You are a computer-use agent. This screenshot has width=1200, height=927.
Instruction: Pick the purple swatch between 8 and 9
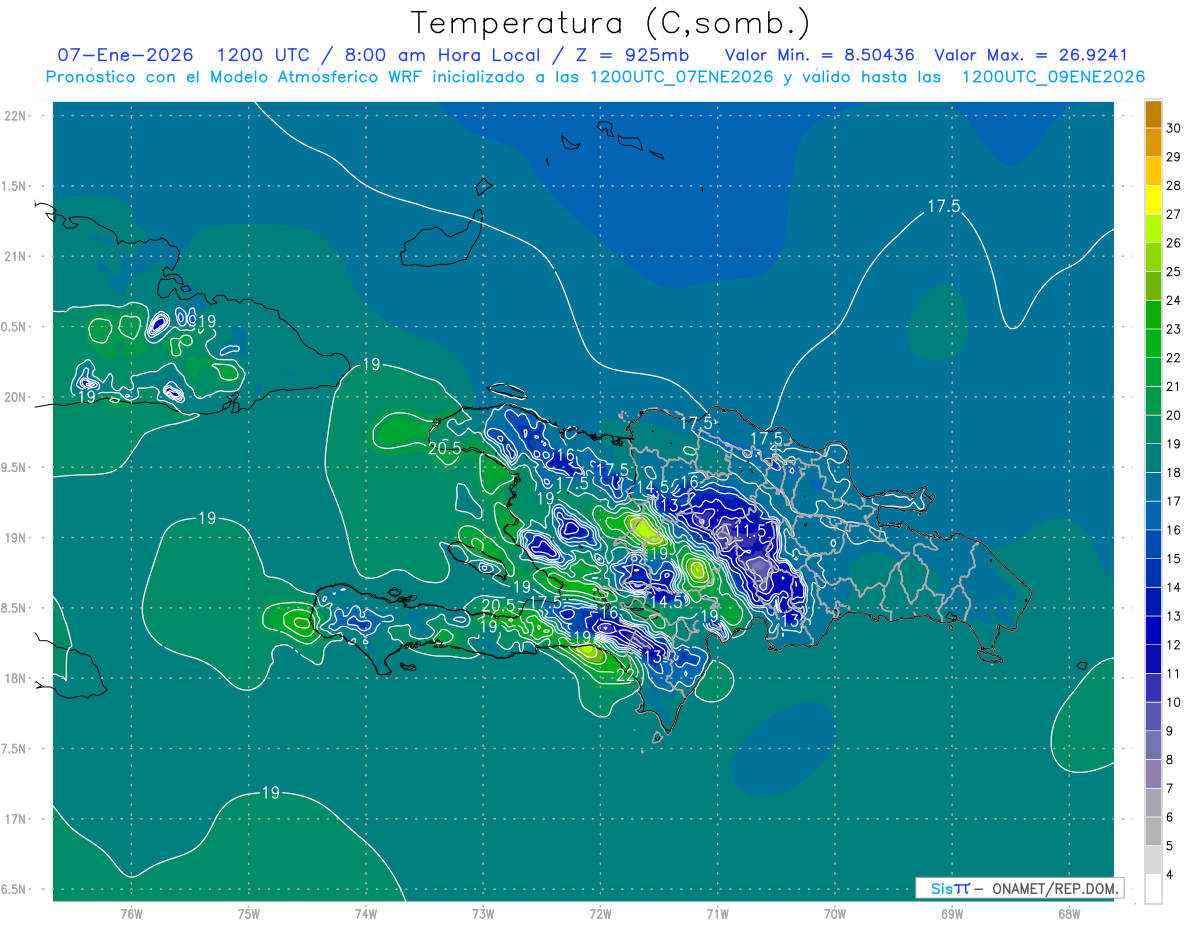tap(1153, 745)
